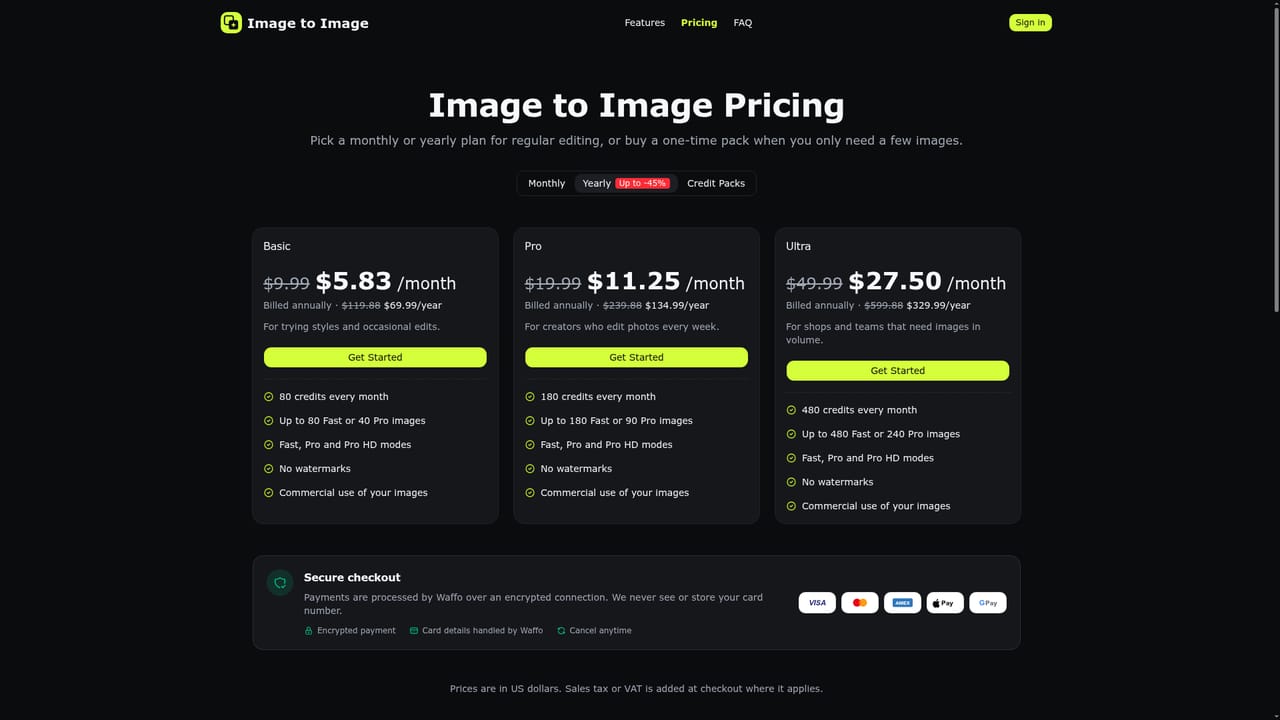The width and height of the screenshot is (1280, 720).
Task: Click the Up to -45% badge
Action: (x=643, y=183)
